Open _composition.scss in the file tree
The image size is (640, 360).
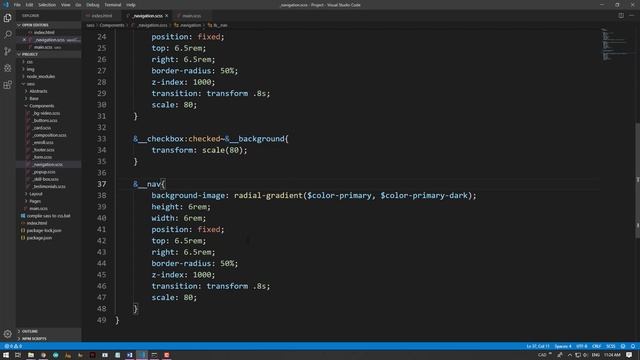point(49,135)
